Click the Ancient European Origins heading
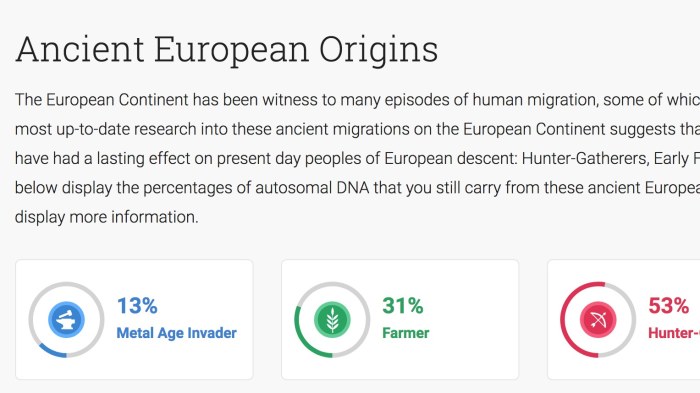Screen dimensions: 700x393 click(227, 50)
